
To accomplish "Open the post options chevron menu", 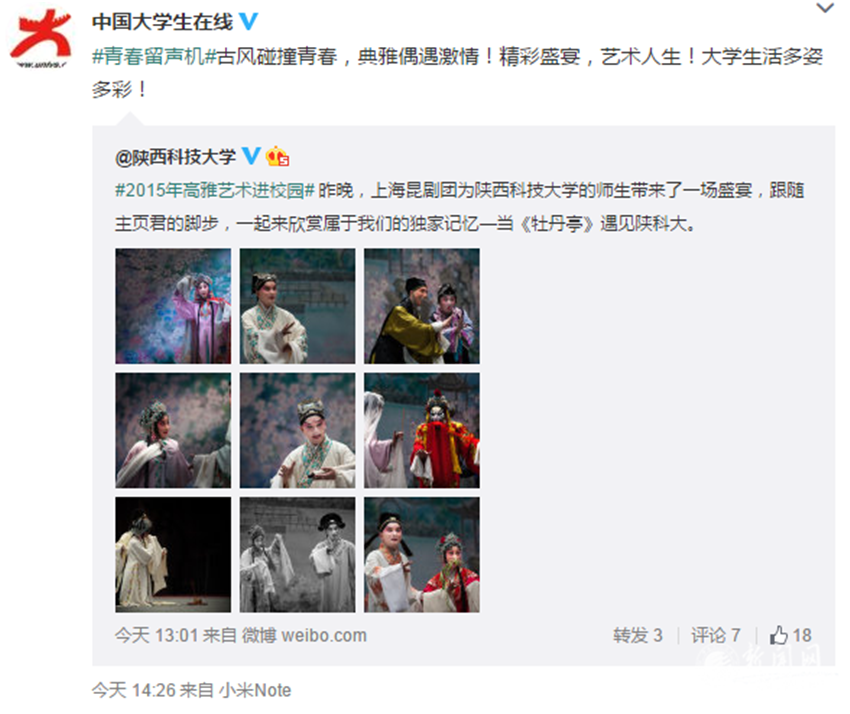I will click(825, 8).
